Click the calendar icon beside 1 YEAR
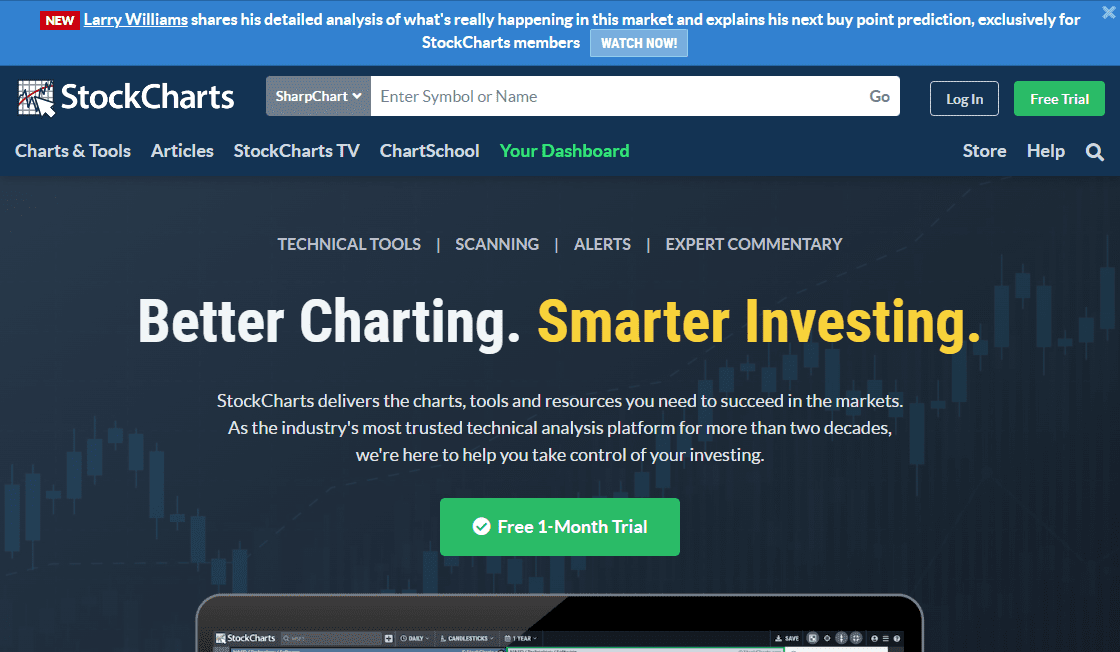The image size is (1120, 652). (508, 638)
